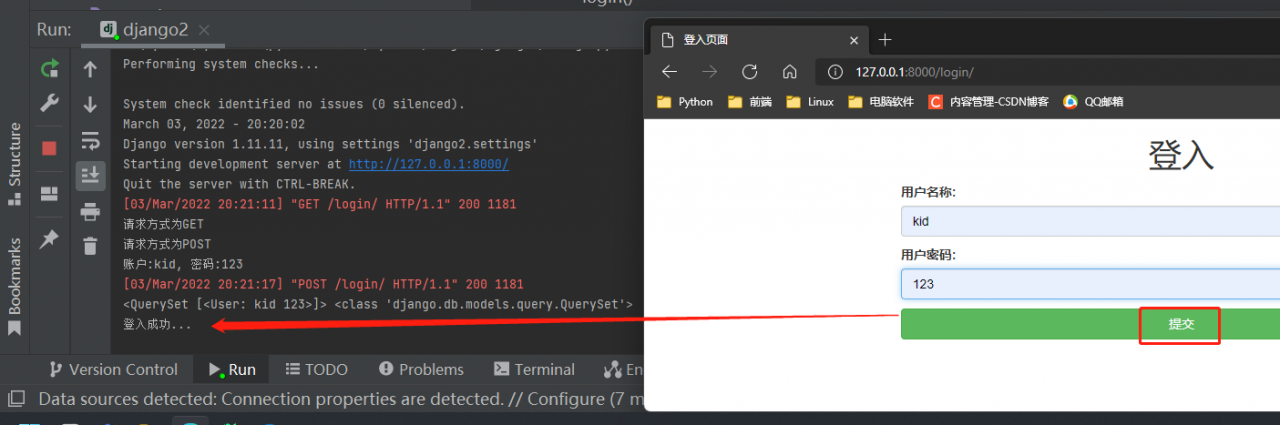Click the 用户密码 input containing 123
This screenshot has height=425, width=1280.
point(1090,284)
